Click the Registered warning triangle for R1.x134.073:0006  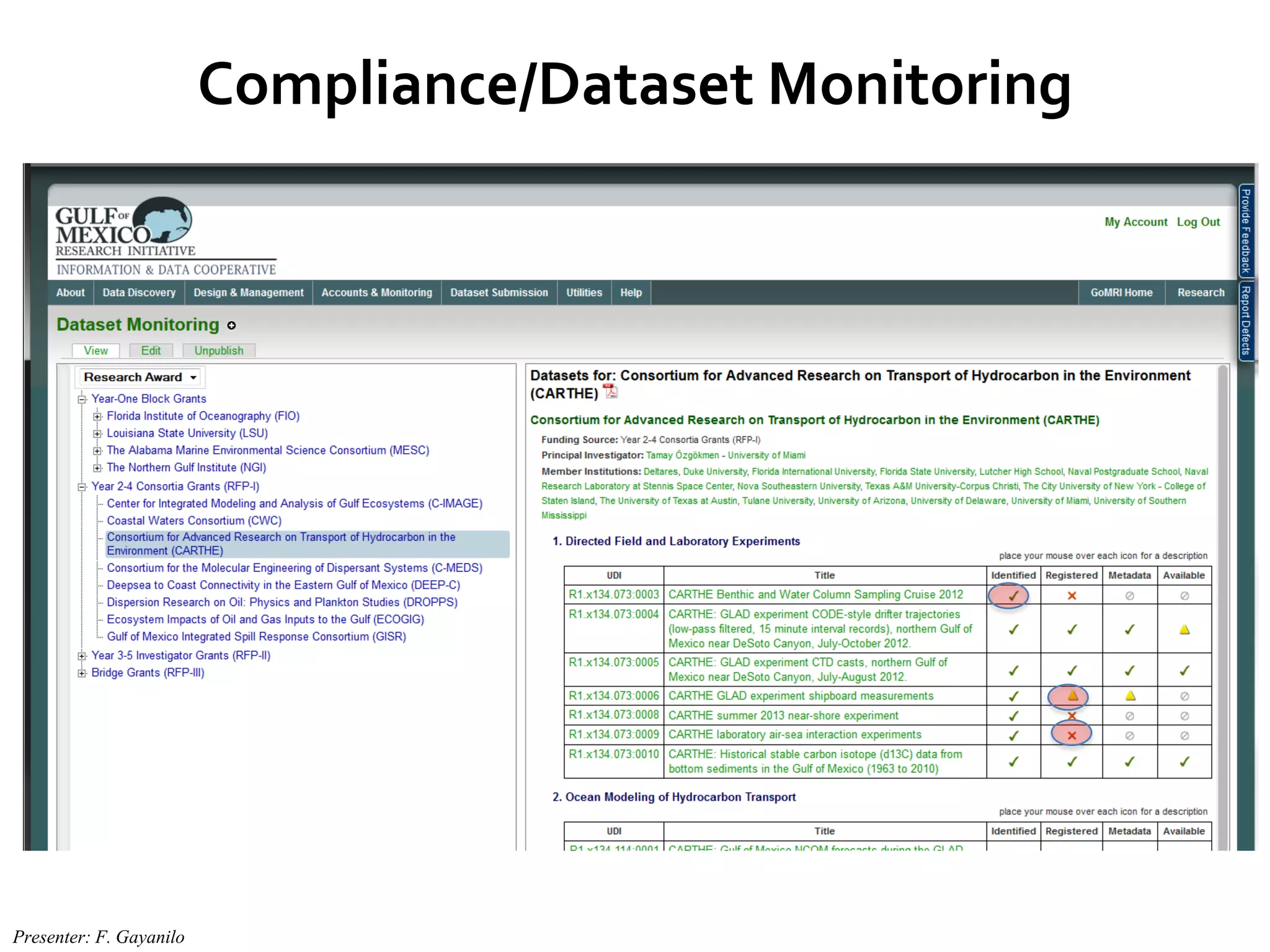pos(1073,696)
